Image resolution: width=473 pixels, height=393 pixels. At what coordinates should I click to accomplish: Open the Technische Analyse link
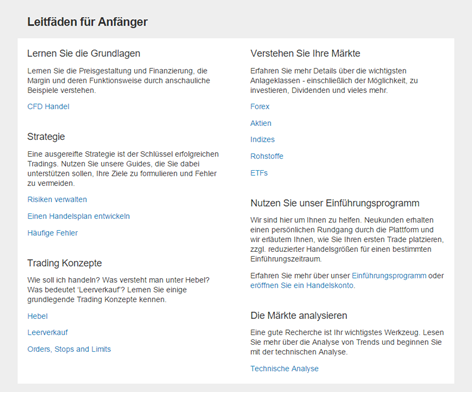tap(284, 369)
